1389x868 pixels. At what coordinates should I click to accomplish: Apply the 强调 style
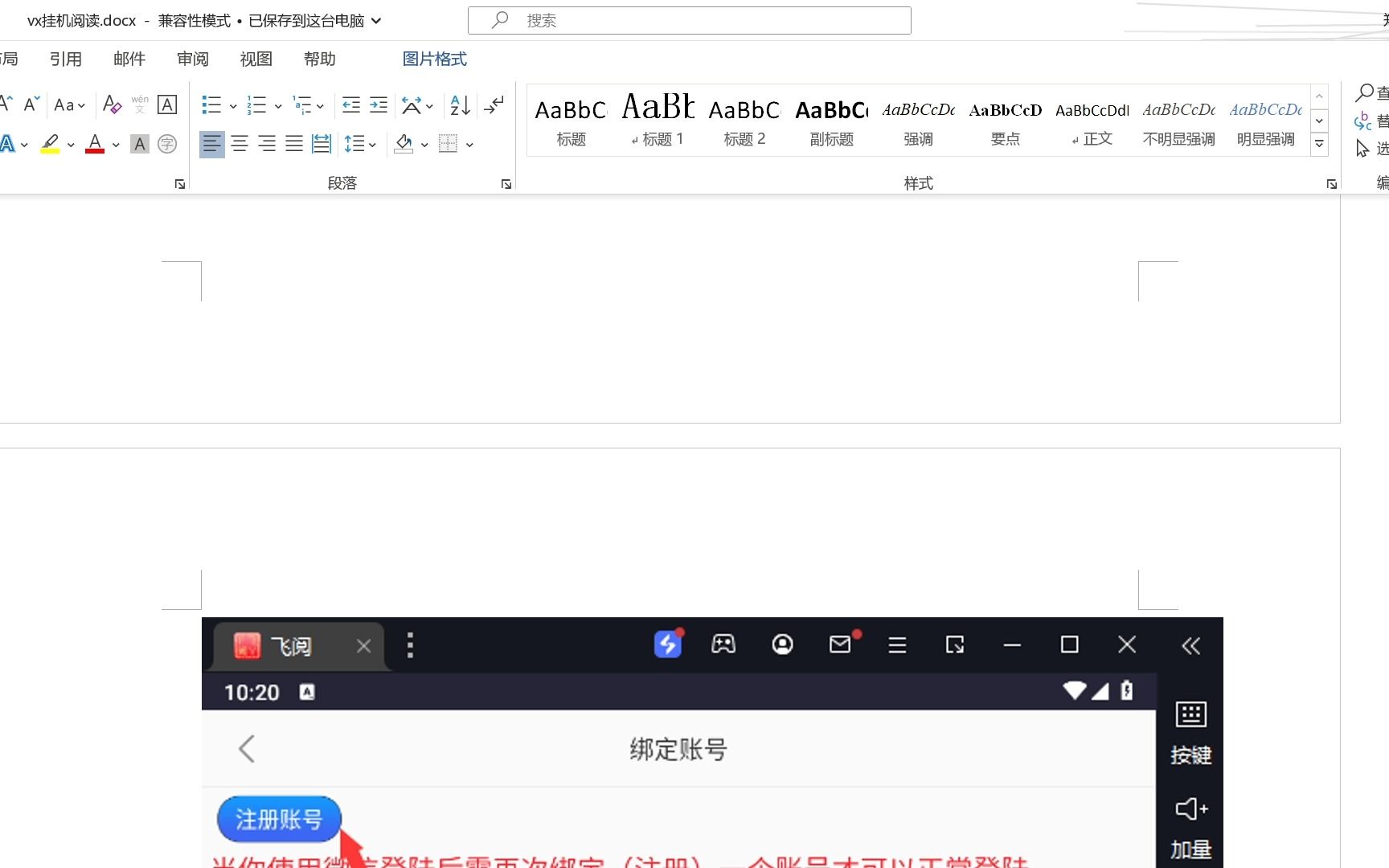tap(919, 121)
